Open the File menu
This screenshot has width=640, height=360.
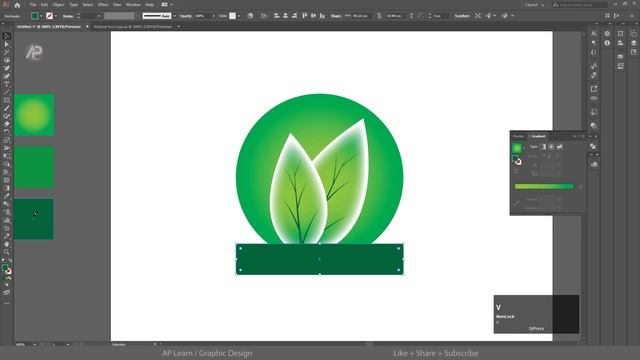click(x=33, y=4)
